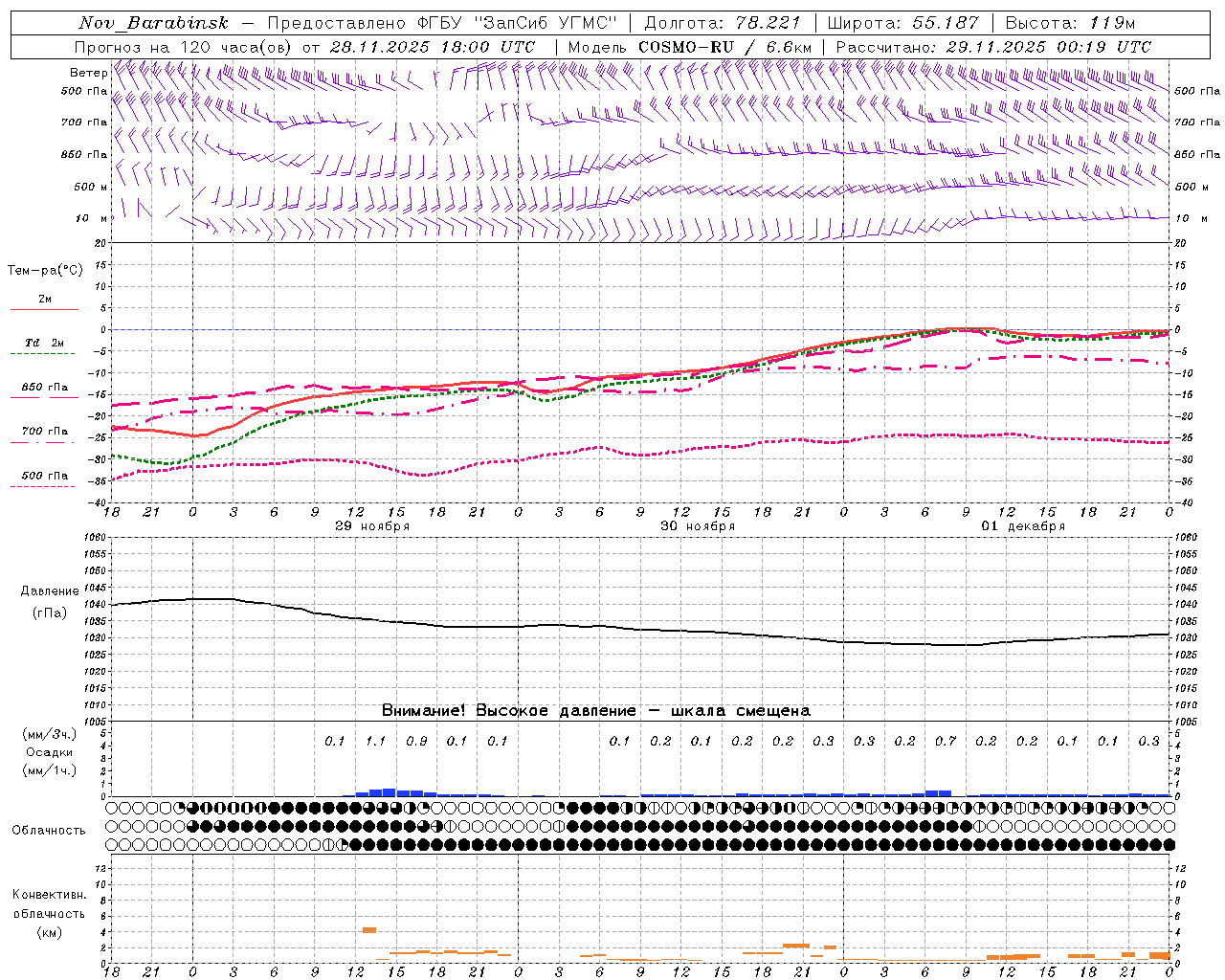Click the (мм/1ч.) precipitation unit label

pos(50,770)
